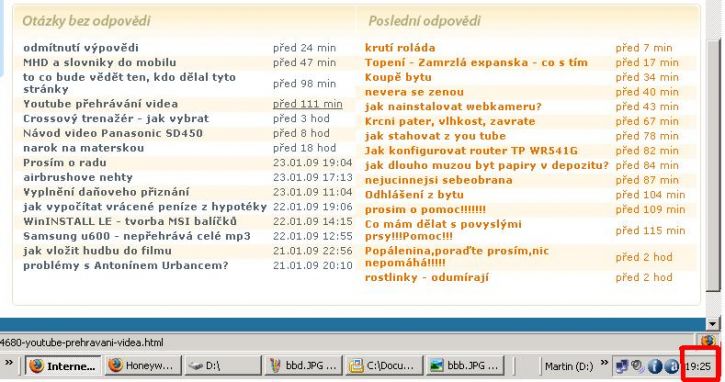
Task: Open "problémy s Antonínem Urbancem?" question
Action: [126, 266]
